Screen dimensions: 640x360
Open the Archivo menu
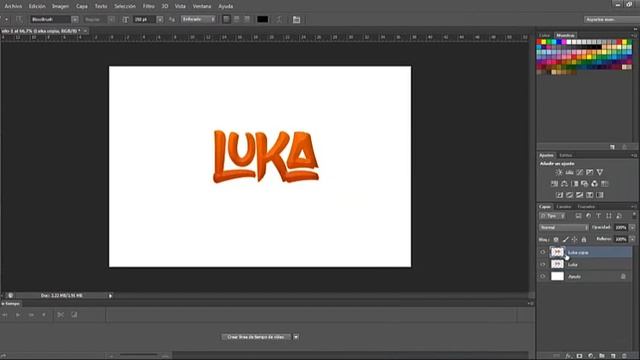[x=13, y=6]
